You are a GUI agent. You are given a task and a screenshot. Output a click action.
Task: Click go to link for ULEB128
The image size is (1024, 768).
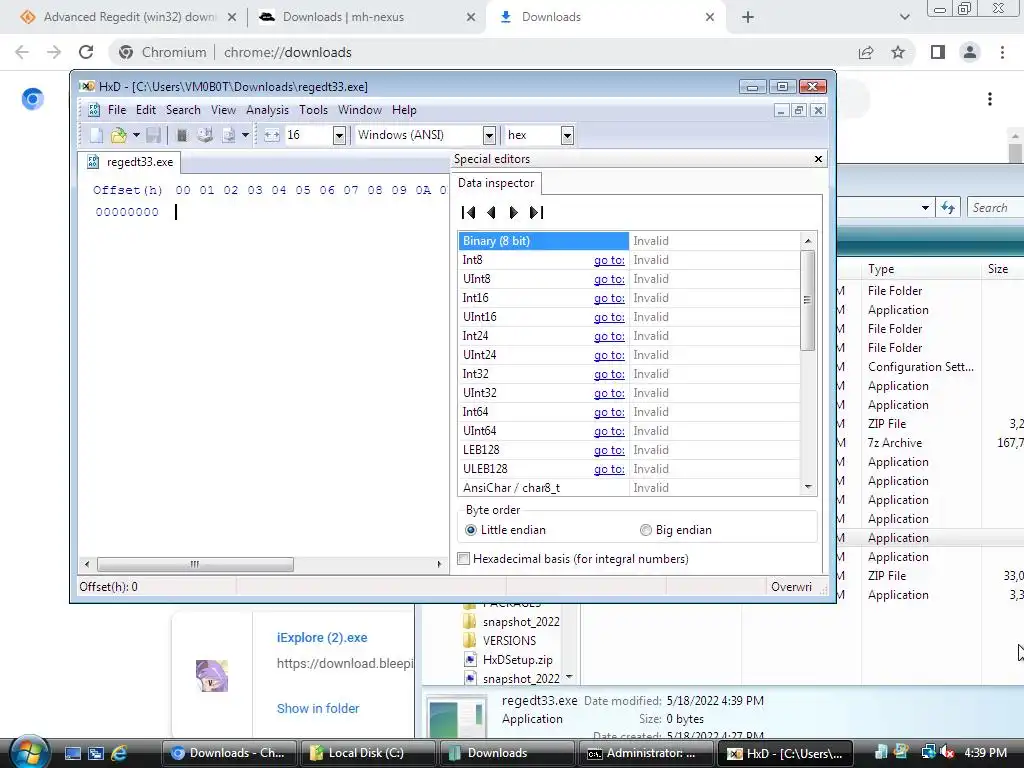click(x=609, y=469)
